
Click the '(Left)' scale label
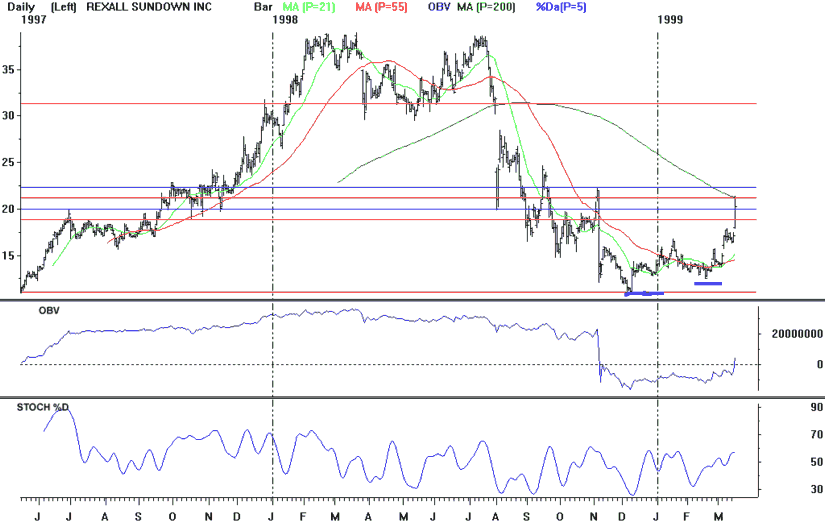point(64,7)
